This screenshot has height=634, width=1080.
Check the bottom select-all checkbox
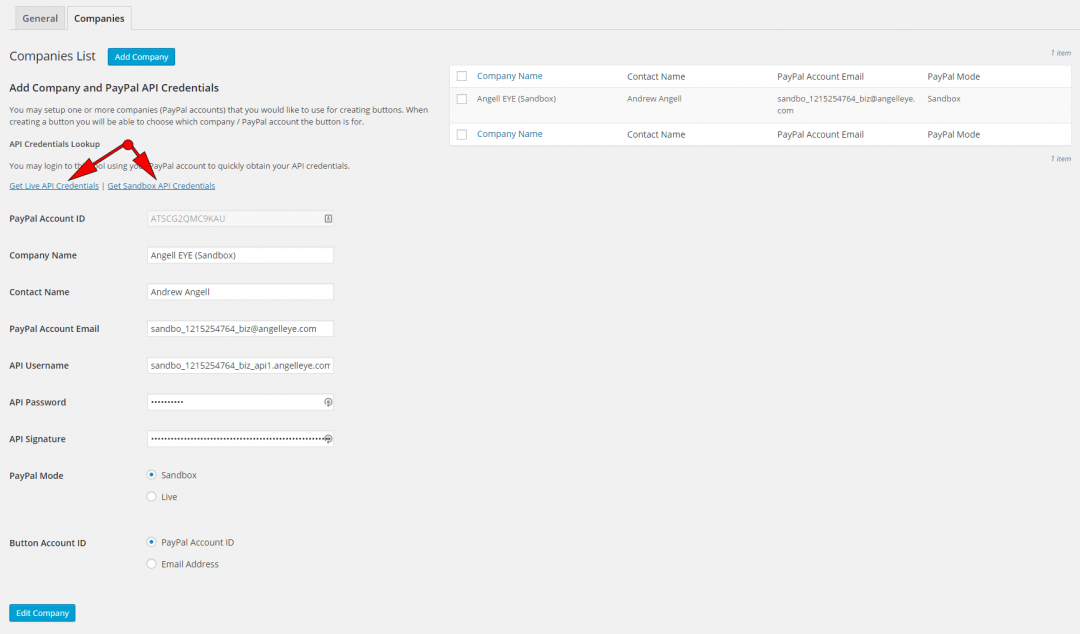(x=461, y=133)
